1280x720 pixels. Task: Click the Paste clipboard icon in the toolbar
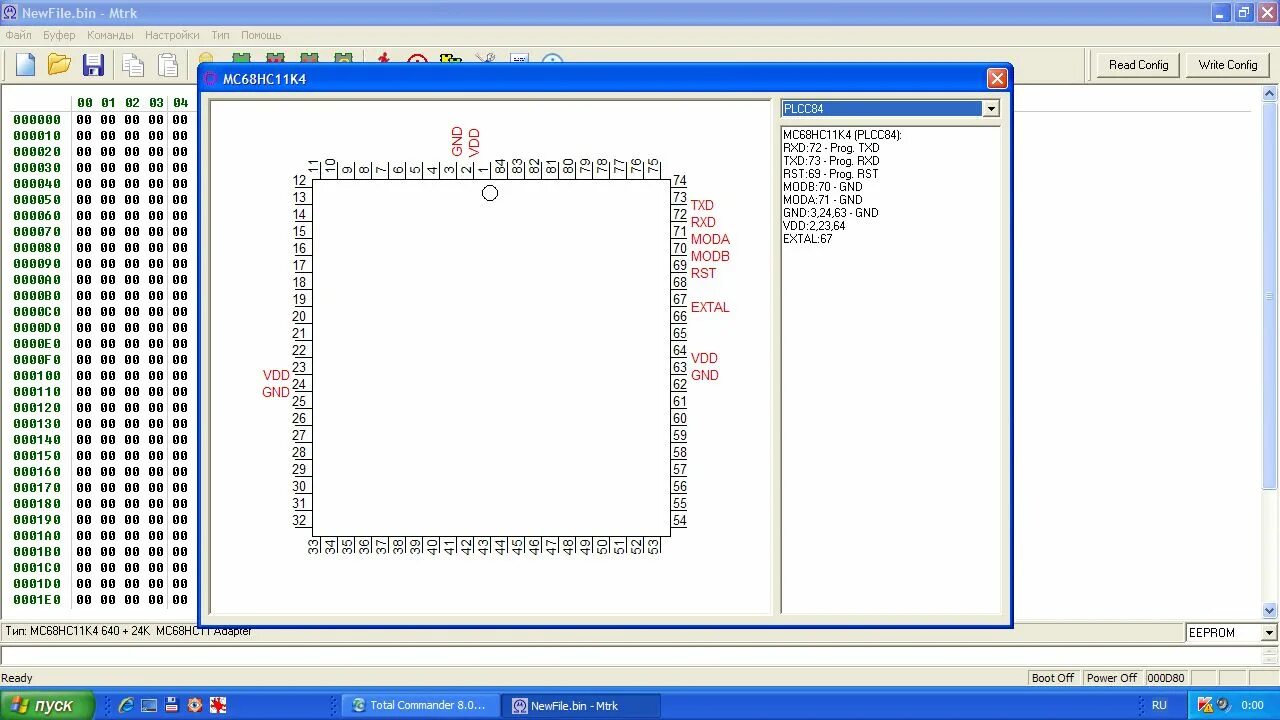[168, 65]
